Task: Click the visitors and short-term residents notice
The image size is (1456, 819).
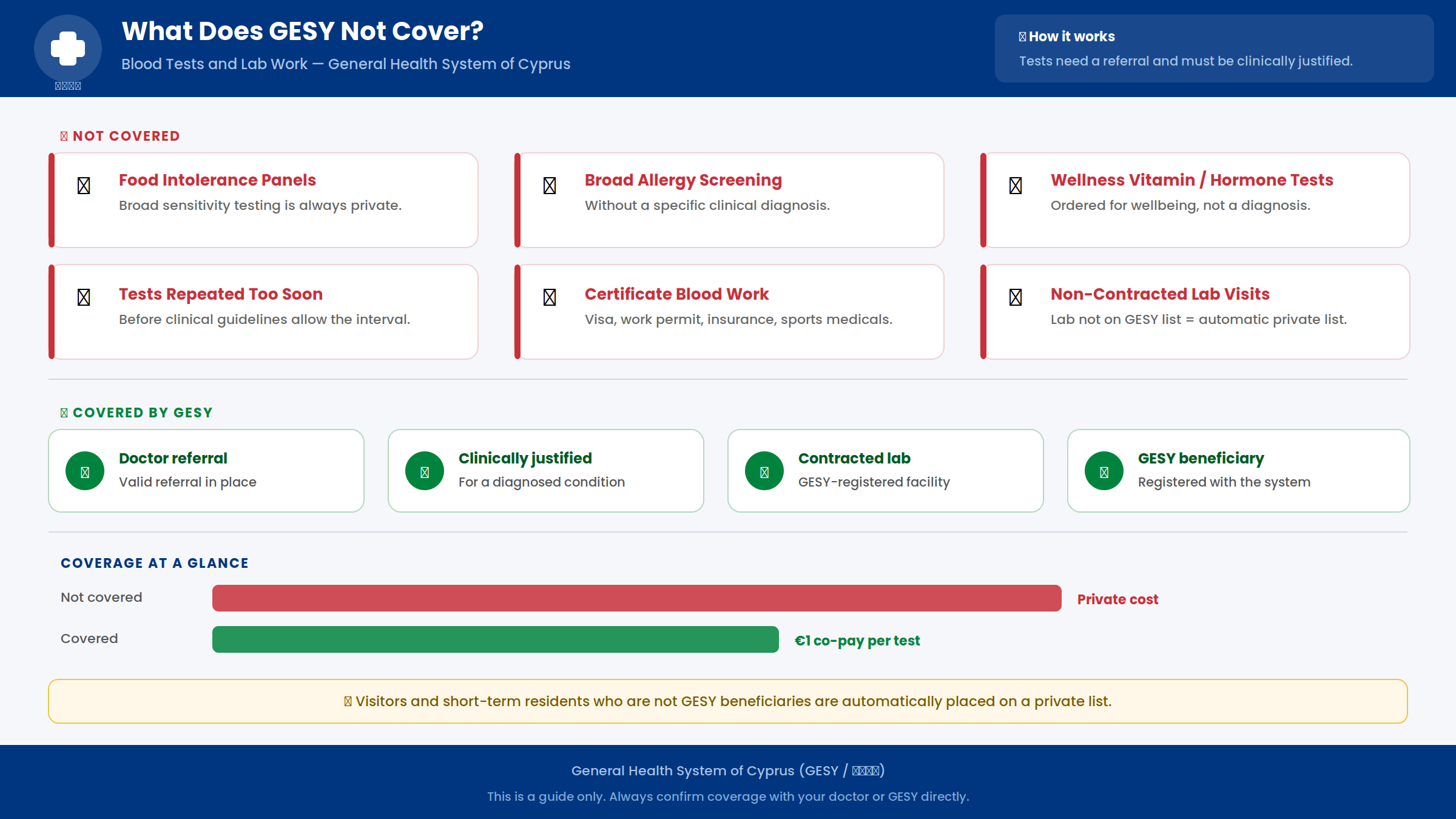Action: [728, 701]
